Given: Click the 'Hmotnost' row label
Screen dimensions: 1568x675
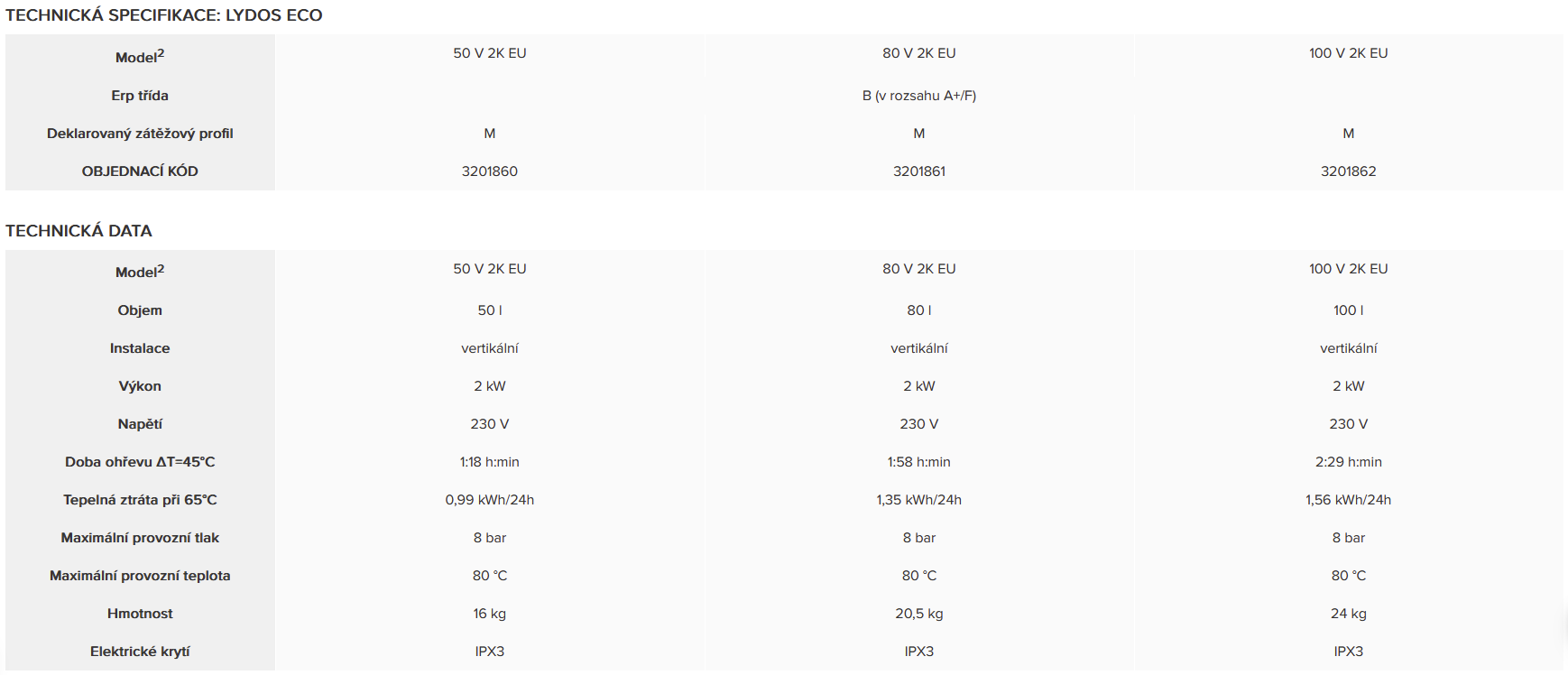Looking at the screenshot, I should pyautogui.click(x=140, y=614).
